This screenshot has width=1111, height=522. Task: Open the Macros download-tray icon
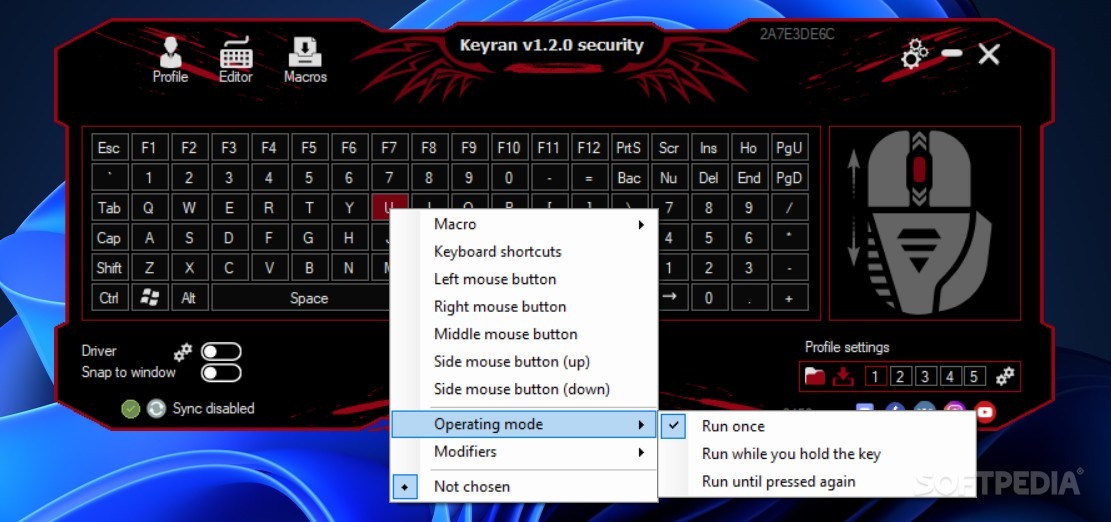(305, 53)
